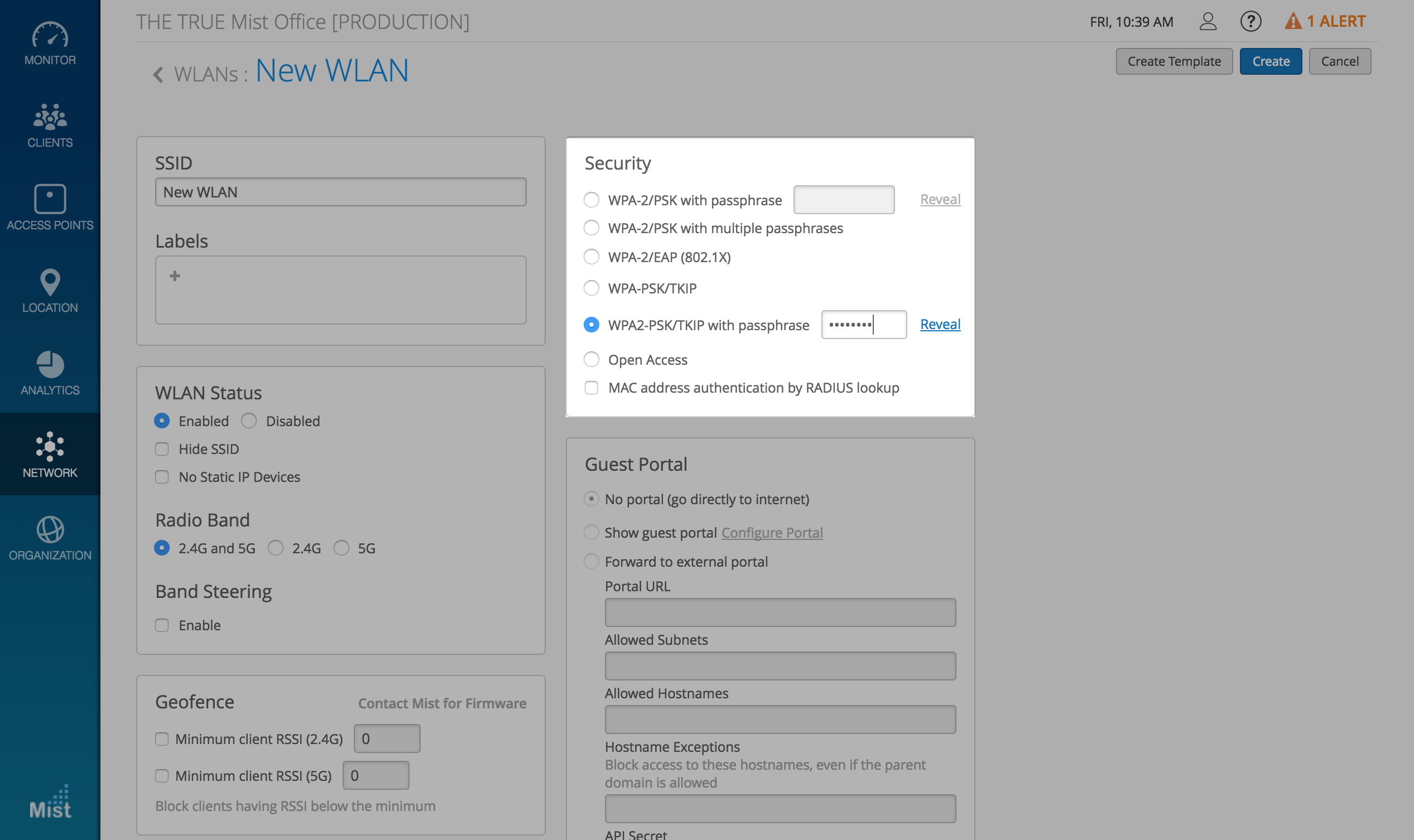Add a label with plus icon
Image resolution: width=1414 pixels, height=840 pixels.
[175, 276]
